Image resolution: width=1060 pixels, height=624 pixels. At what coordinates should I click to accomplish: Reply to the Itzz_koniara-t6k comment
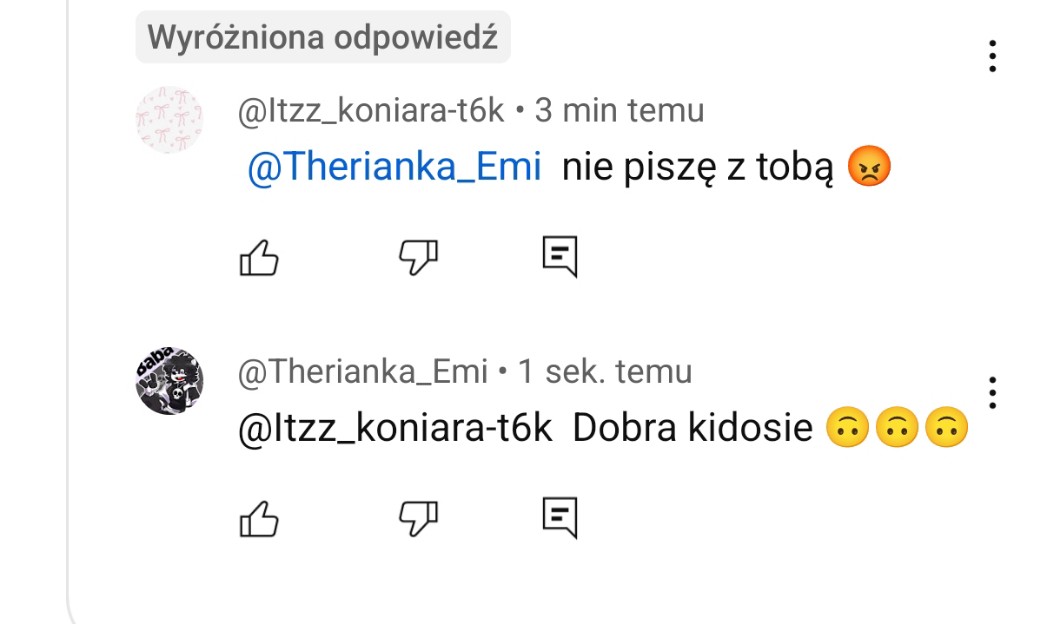pos(560,258)
